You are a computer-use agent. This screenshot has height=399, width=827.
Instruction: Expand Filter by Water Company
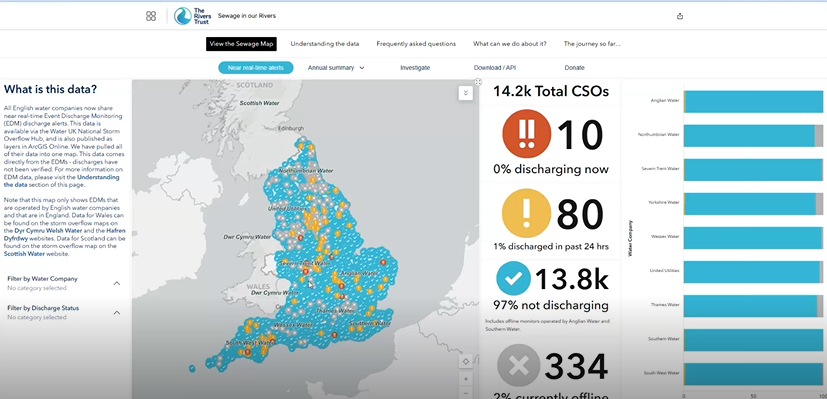pyautogui.click(x=117, y=283)
